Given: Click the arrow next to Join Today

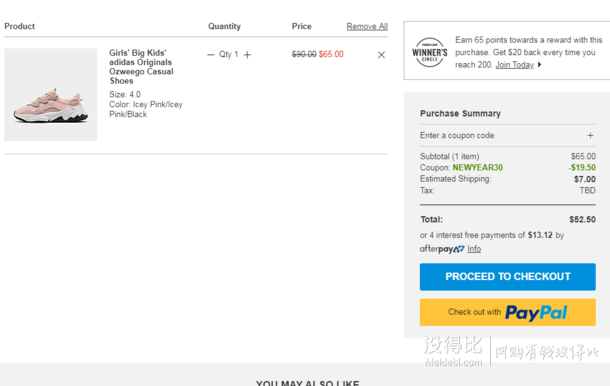Looking at the screenshot, I should [x=540, y=65].
